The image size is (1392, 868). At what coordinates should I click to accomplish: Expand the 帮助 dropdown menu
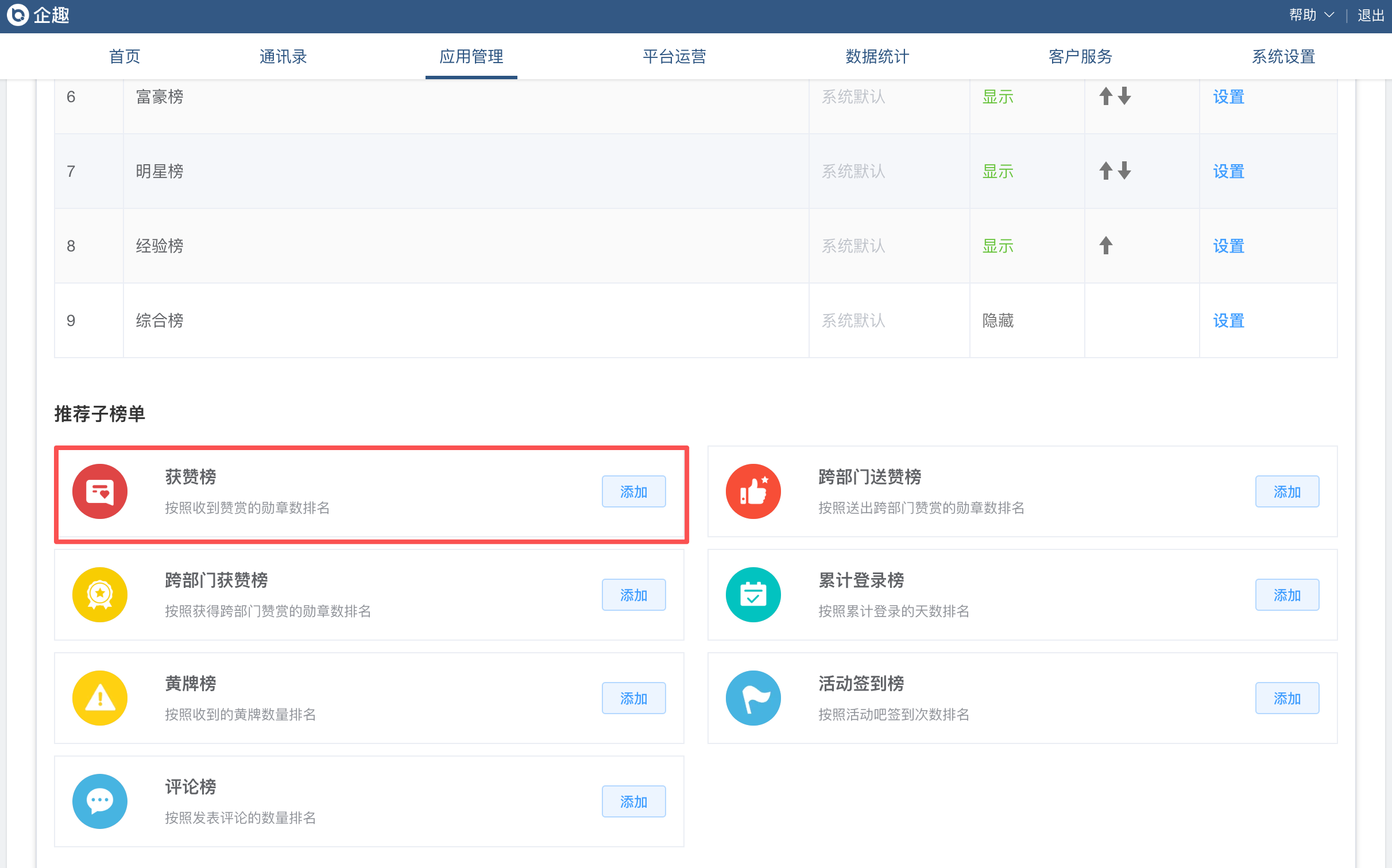[1312, 15]
